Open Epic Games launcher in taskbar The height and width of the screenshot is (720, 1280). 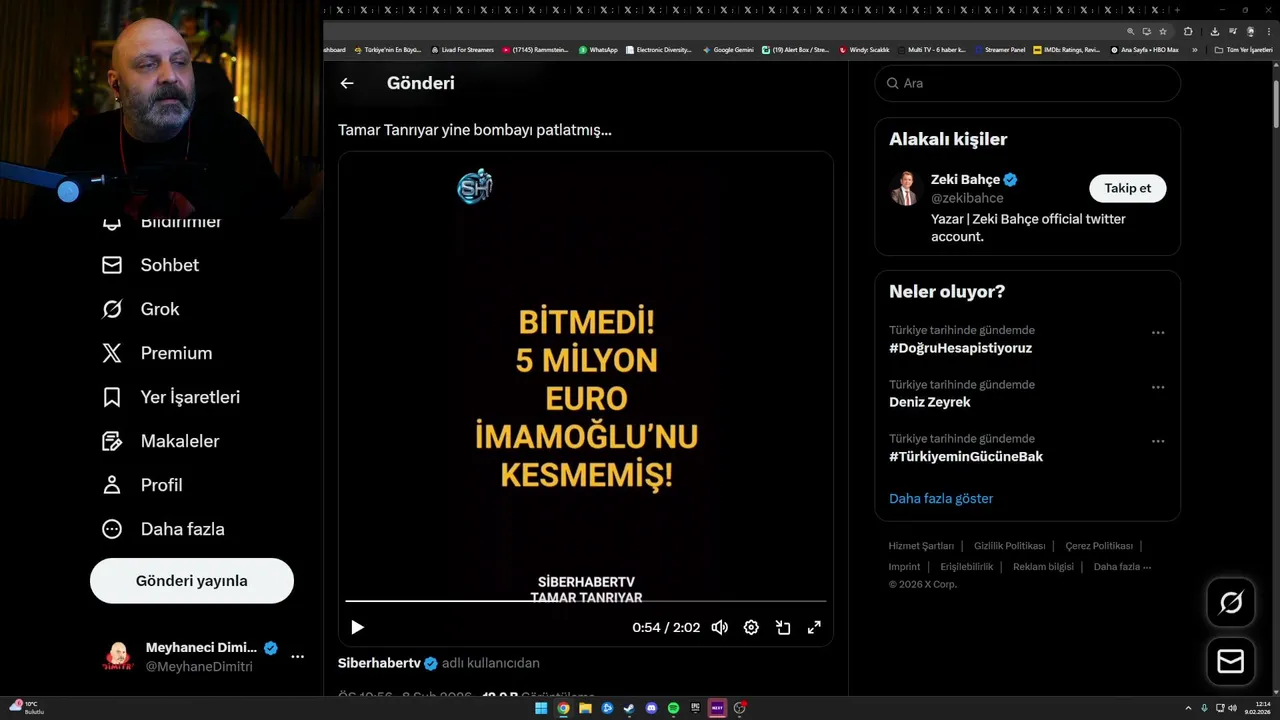[x=695, y=708]
